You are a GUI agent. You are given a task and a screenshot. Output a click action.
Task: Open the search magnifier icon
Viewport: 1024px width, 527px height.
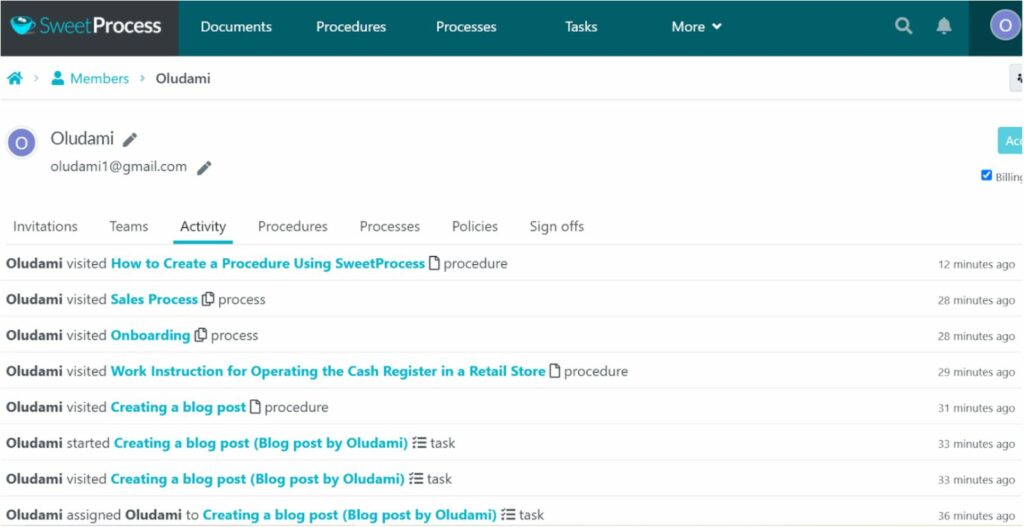tap(903, 26)
